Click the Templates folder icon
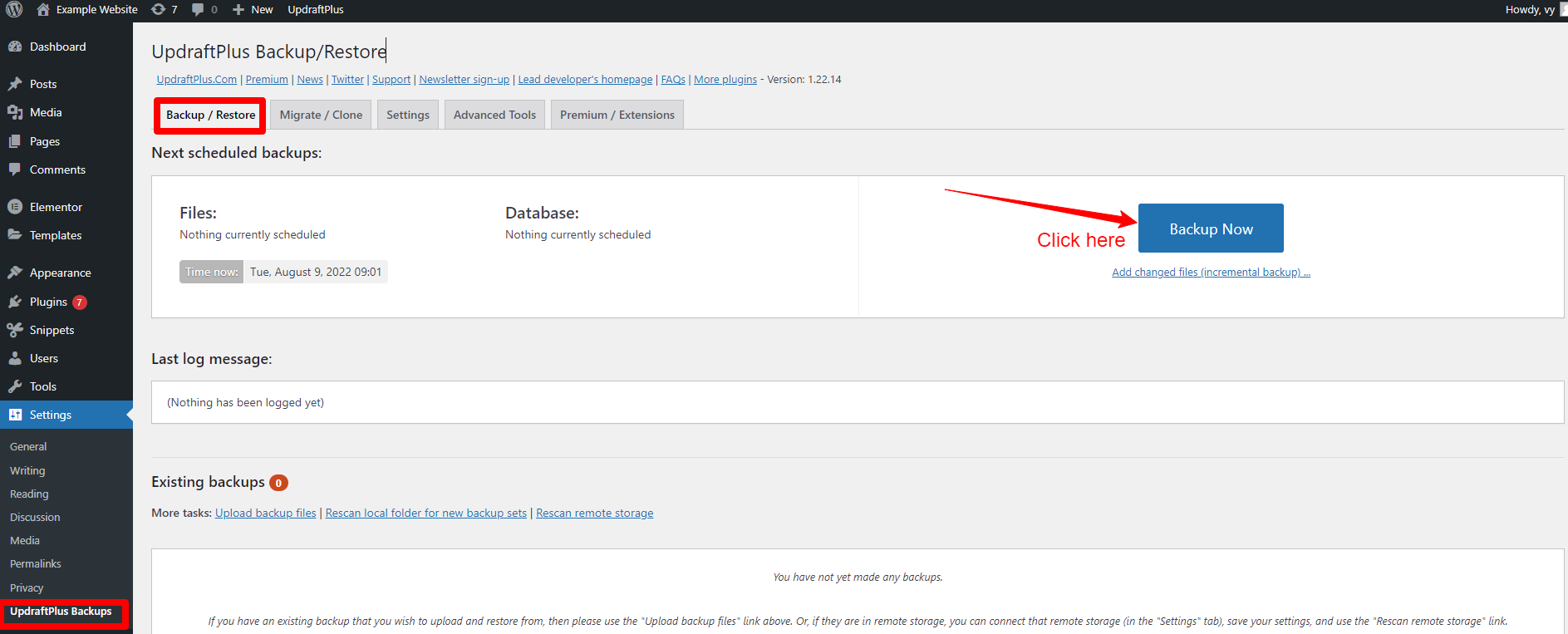This screenshot has height=634, width=1568. pos(15,235)
